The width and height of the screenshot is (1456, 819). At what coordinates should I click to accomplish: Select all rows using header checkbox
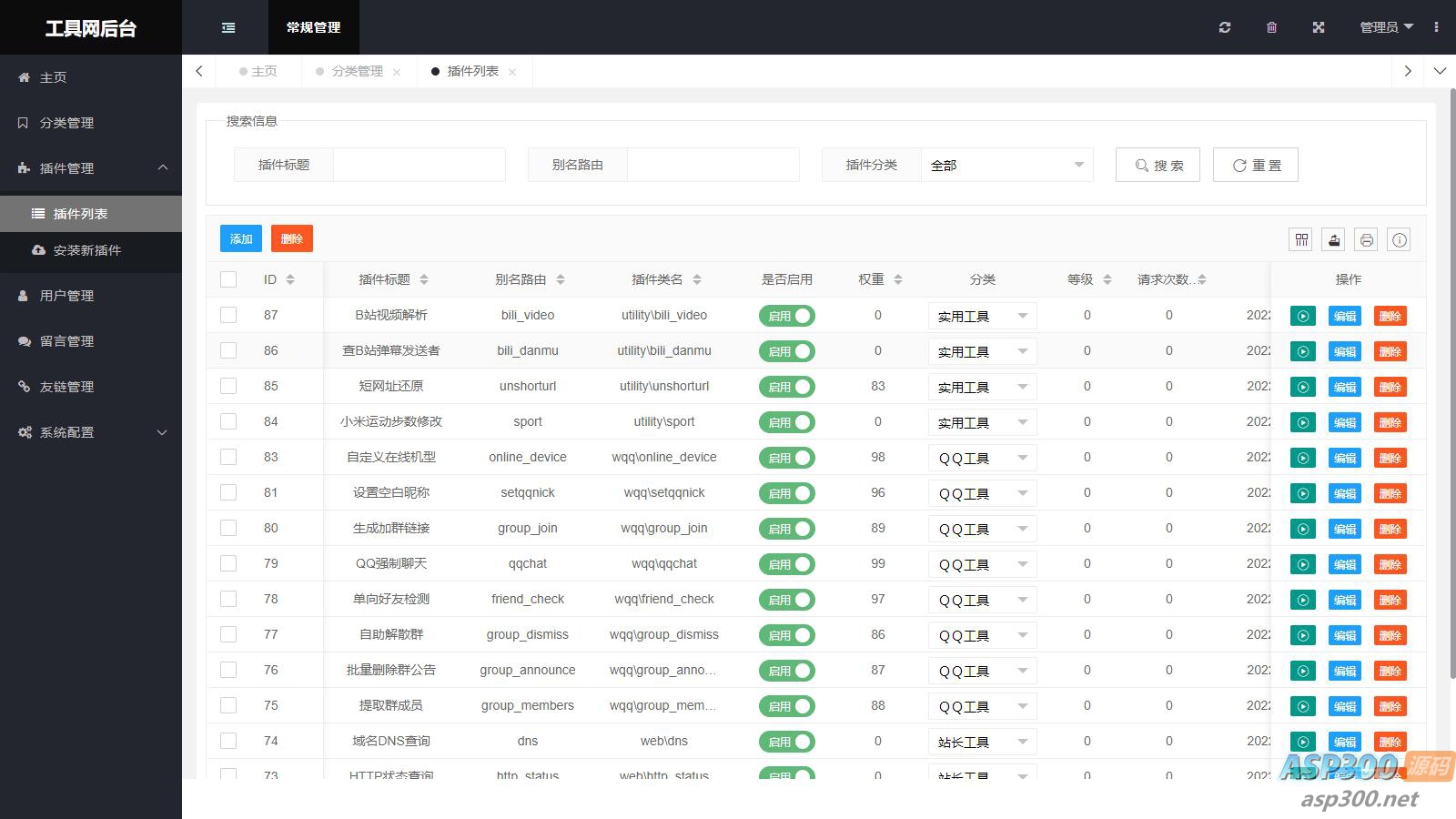click(228, 279)
